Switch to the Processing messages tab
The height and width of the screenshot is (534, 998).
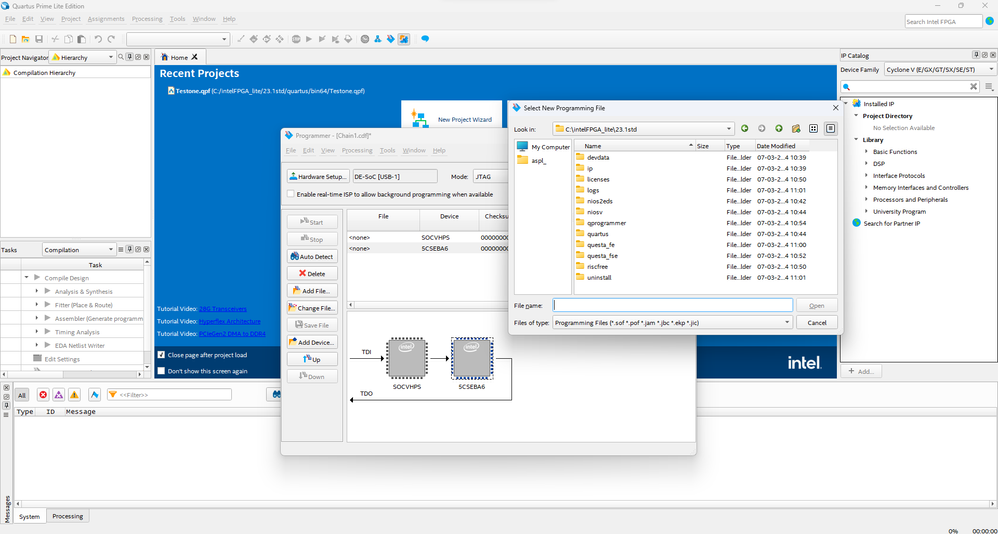point(68,516)
